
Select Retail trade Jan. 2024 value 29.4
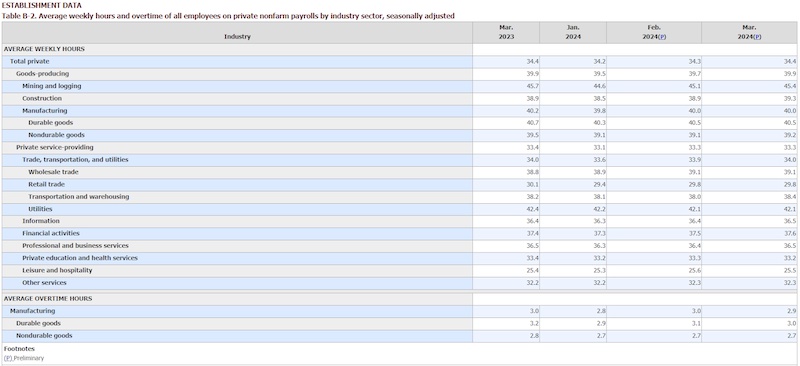click(x=599, y=184)
